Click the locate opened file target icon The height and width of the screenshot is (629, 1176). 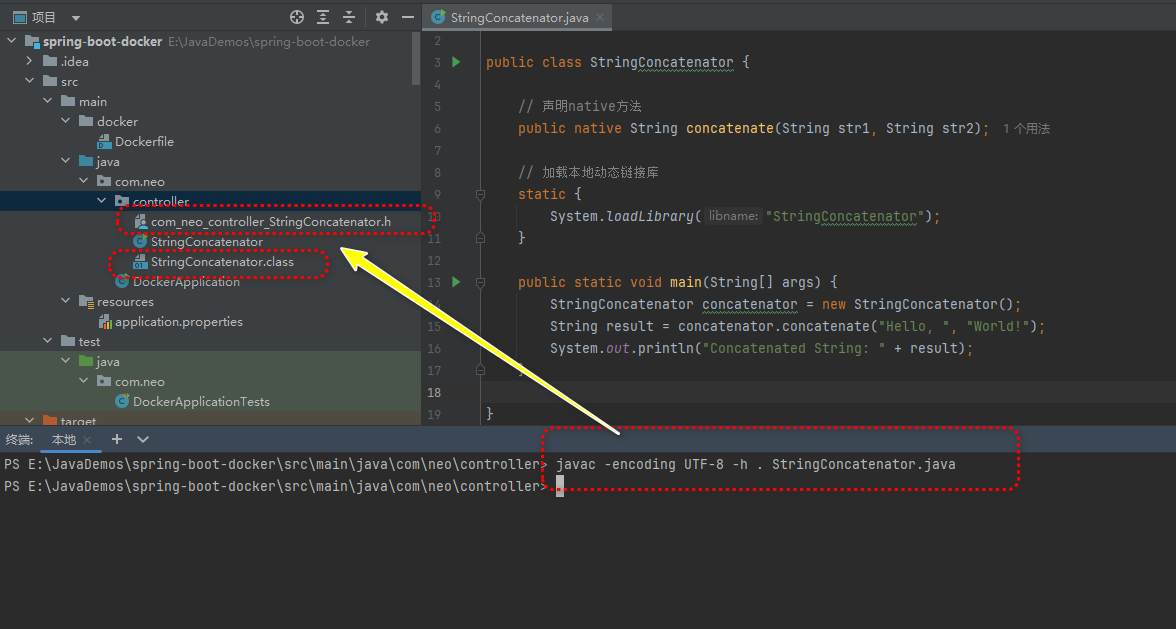click(x=297, y=16)
